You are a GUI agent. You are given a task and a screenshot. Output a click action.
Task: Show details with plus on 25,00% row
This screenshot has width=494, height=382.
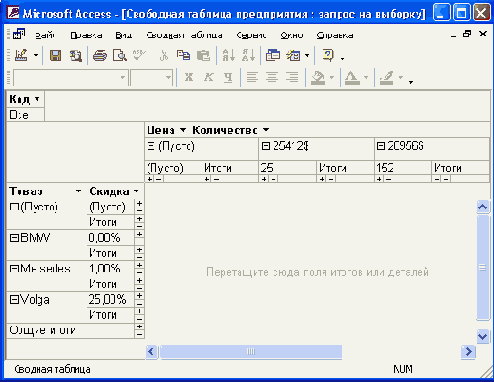tap(139, 296)
